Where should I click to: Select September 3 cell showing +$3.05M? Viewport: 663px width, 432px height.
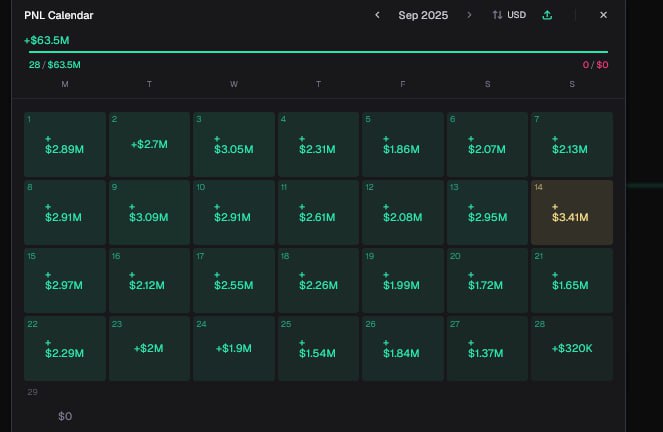click(x=234, y=145)
